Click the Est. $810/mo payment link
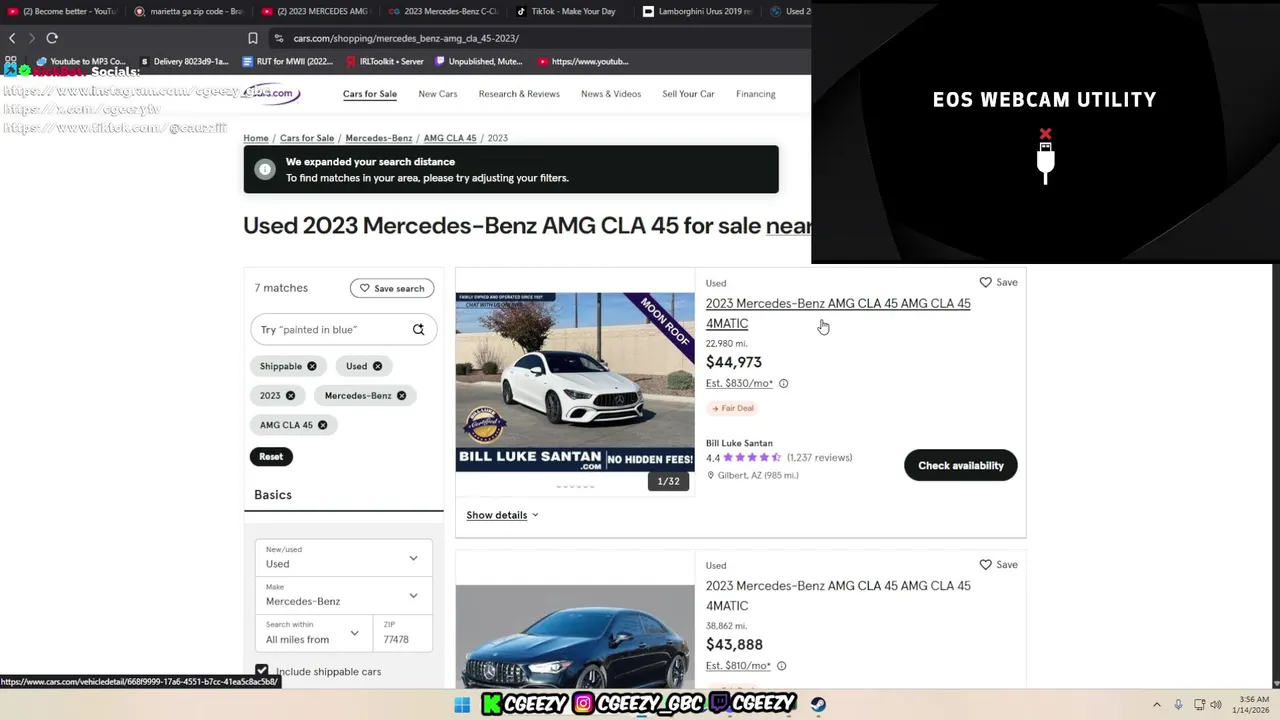1280x720 pixels. tap(738, 666)
